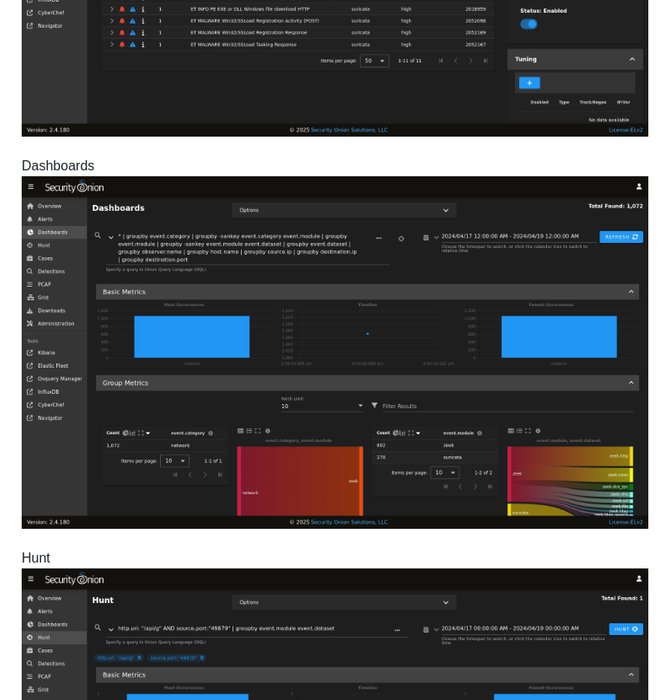Click the blue plus button under Tuning
This screenshot has width=670, height=700.
click(529, 83)
